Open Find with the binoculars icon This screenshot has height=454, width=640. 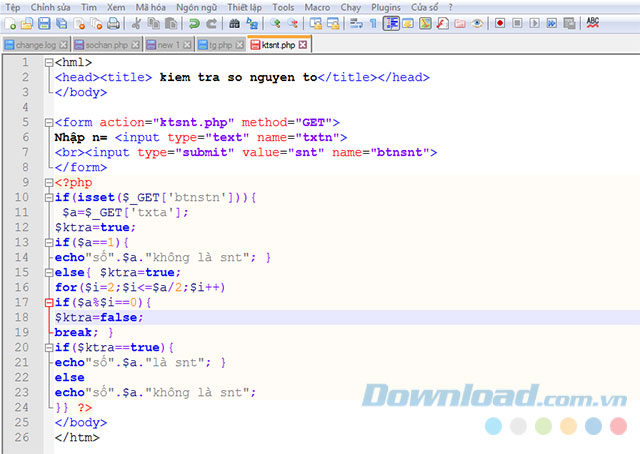pyautogui.click(x=236, y=23)
